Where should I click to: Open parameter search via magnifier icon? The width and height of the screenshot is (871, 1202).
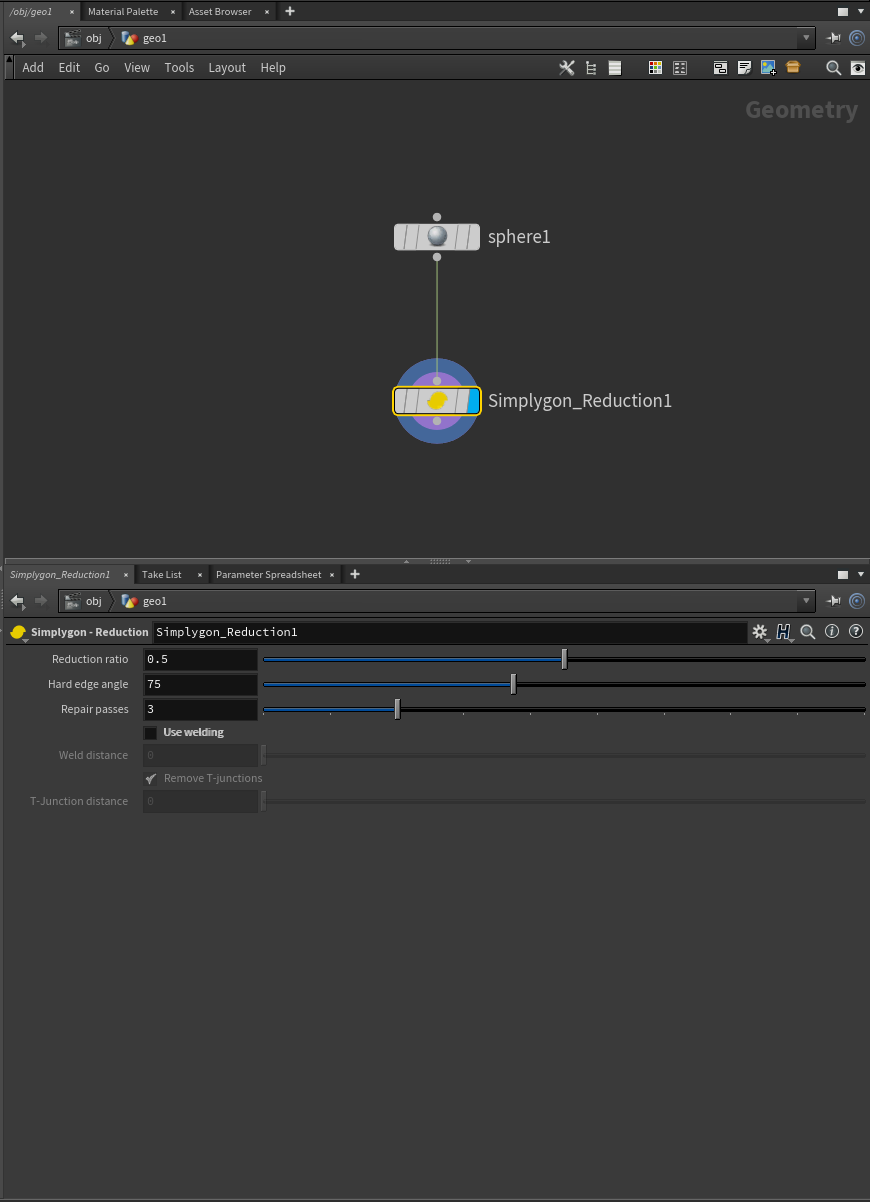coord(808,632)
